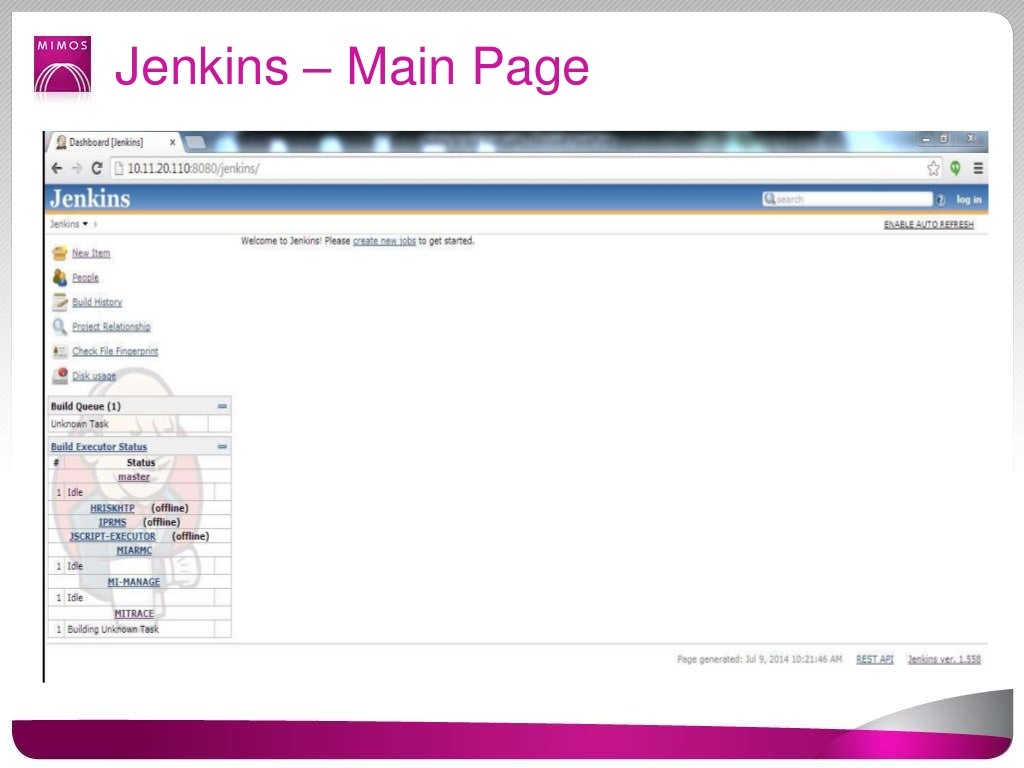Click the Jenkins breadcrumb text
This screenshot has width=1024, height=768.
click(x=64, y=224)
